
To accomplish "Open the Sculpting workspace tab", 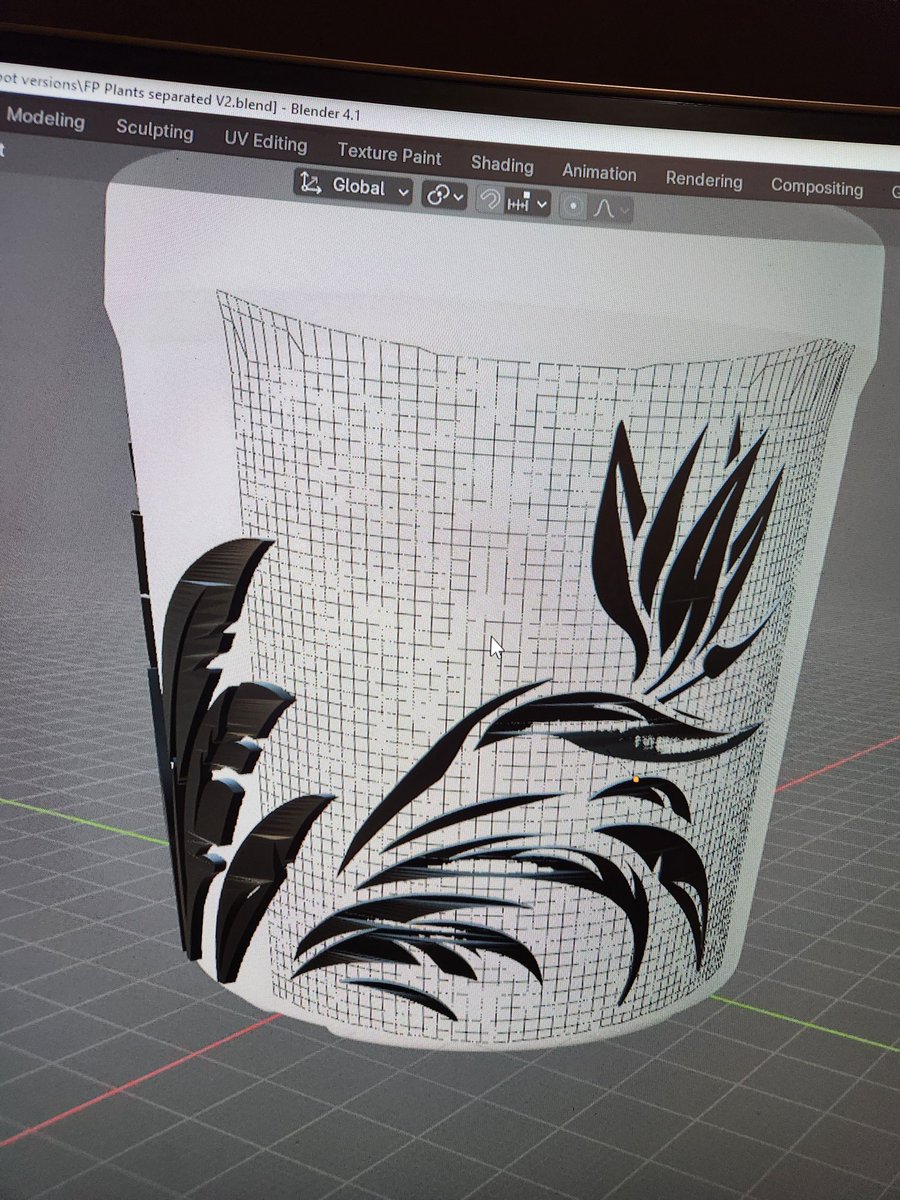I will point(155,130).
